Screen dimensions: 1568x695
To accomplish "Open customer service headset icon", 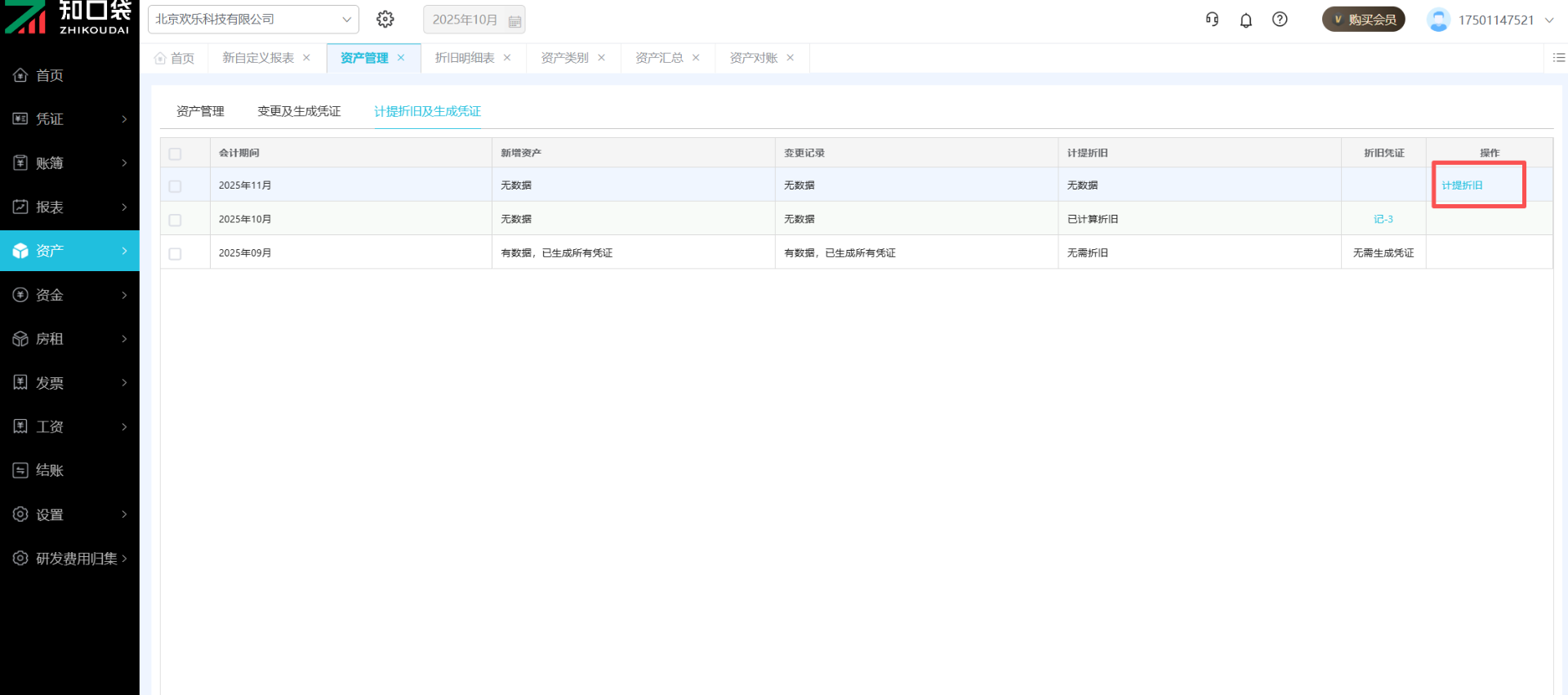I will [x=1212, y=20].
